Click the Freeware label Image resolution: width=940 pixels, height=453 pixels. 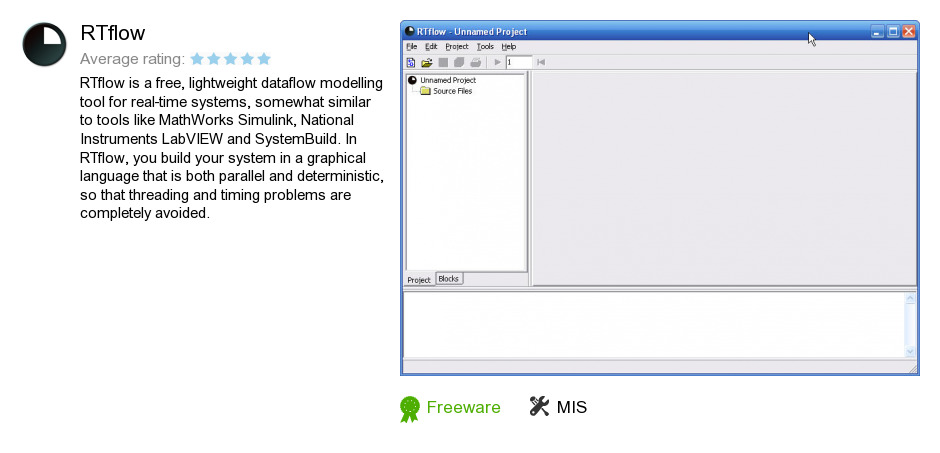pyautogui.click(x=463, y=407)
